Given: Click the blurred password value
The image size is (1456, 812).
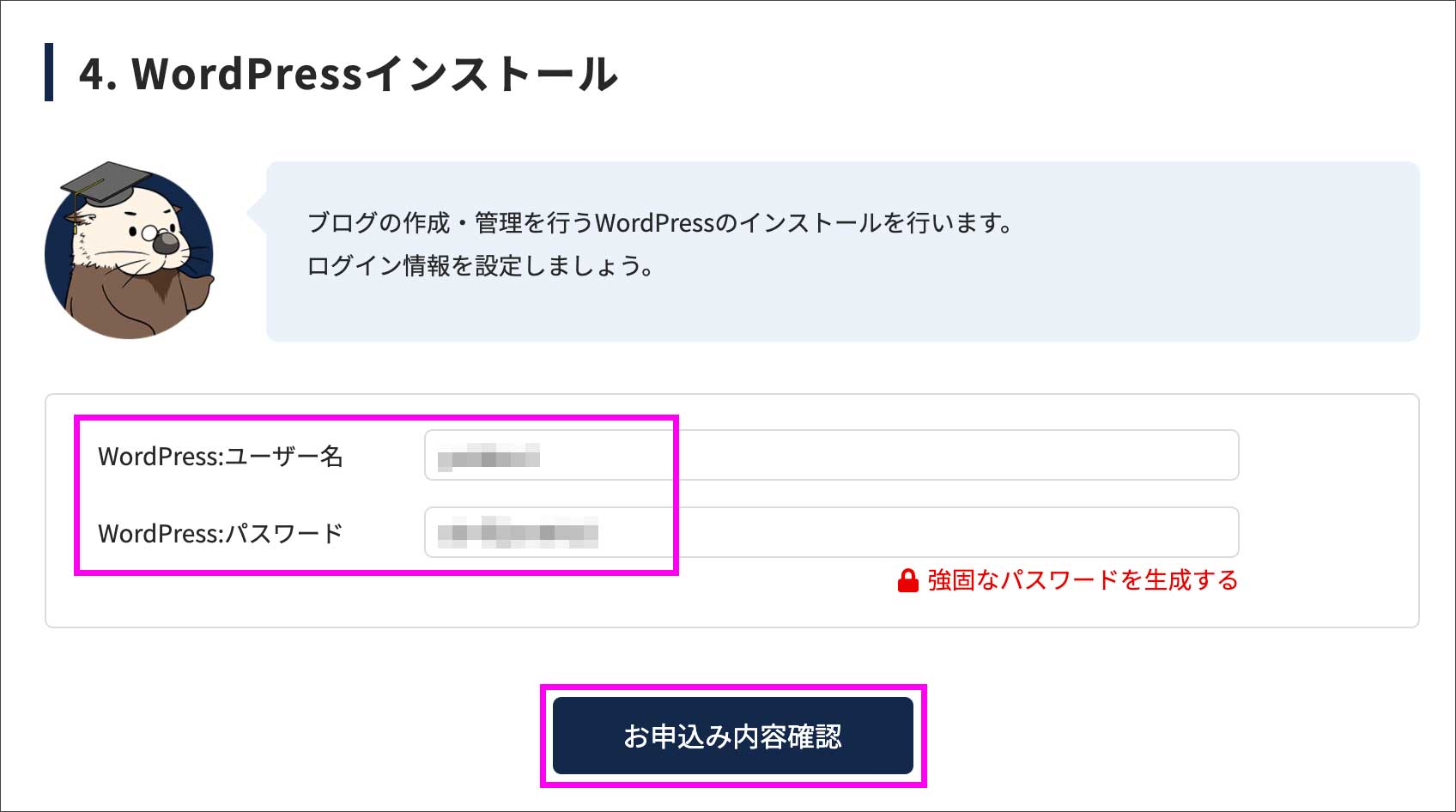Looking at the screenshot, I should 517,533.
